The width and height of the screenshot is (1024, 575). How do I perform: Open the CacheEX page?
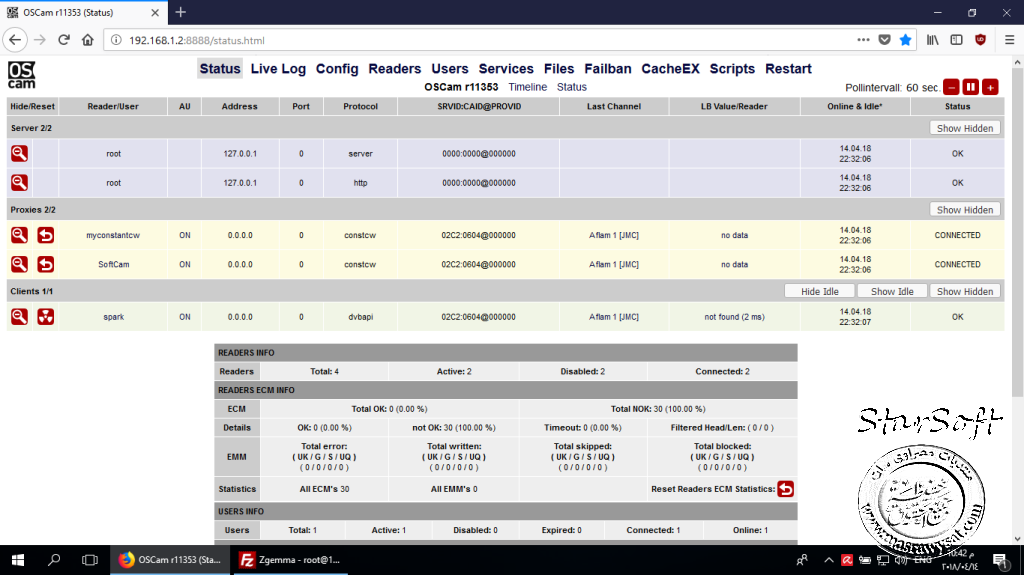[x=670, y=69]
